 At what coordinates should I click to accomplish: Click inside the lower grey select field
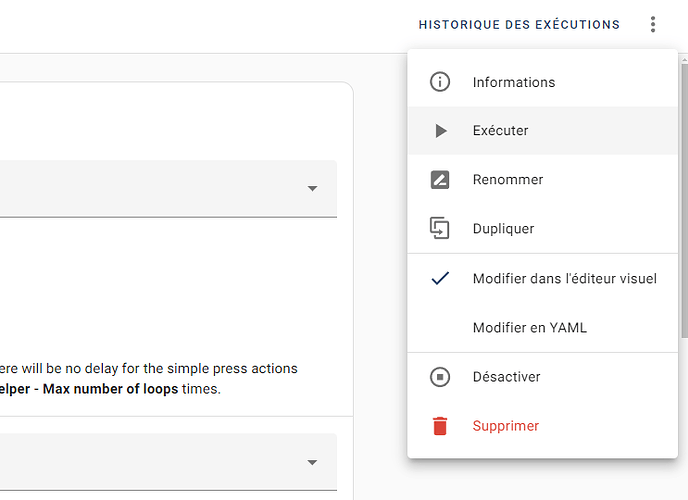coord(150,462)
